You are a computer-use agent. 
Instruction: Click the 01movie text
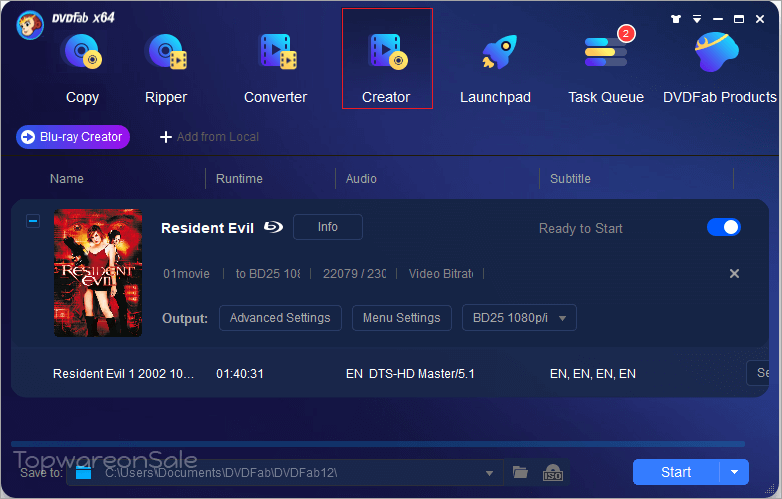pos(187,274)
